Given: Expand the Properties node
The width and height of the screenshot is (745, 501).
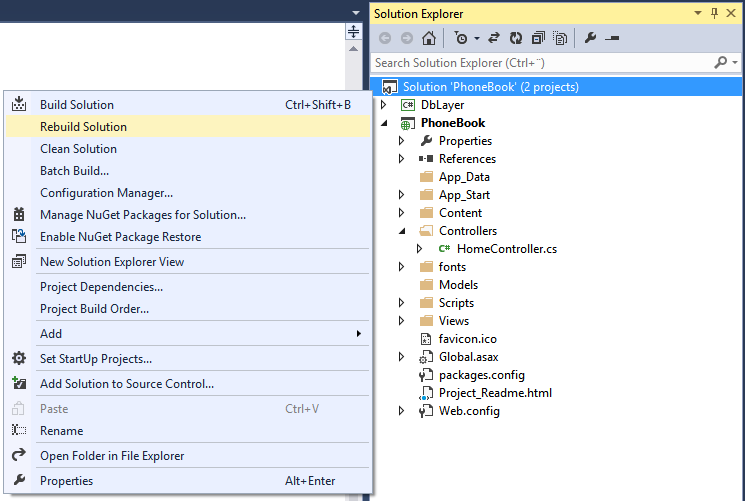Looking at the screenshot, I should pos(402,141).
